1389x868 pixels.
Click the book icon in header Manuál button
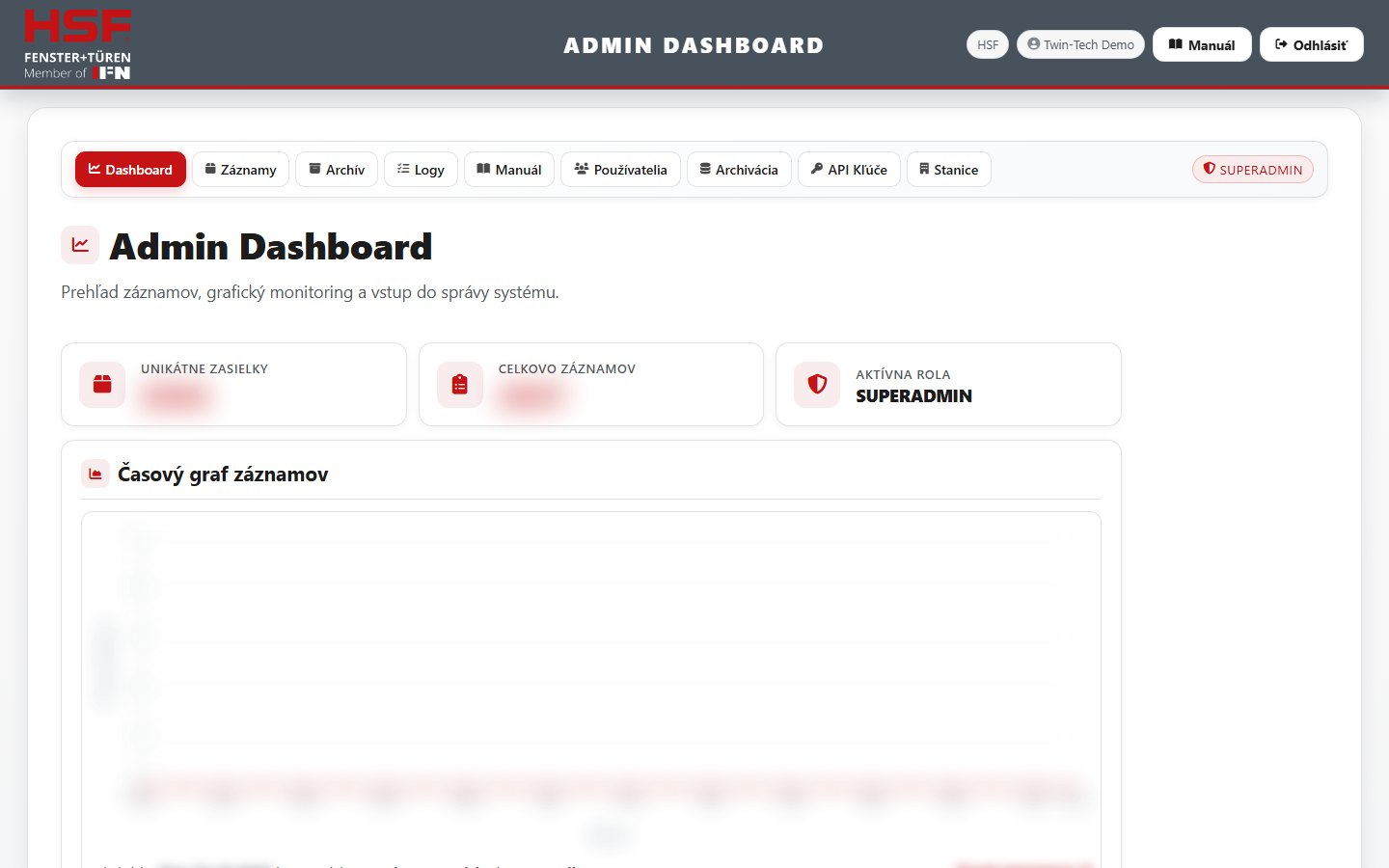pos(1176,44)
